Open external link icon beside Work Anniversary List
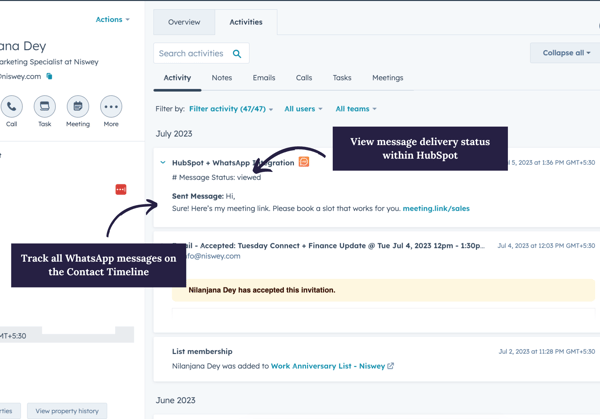Image resolution: width=600 pixels, height=419 pixels. pyautogui.click(x=391, y=366)
